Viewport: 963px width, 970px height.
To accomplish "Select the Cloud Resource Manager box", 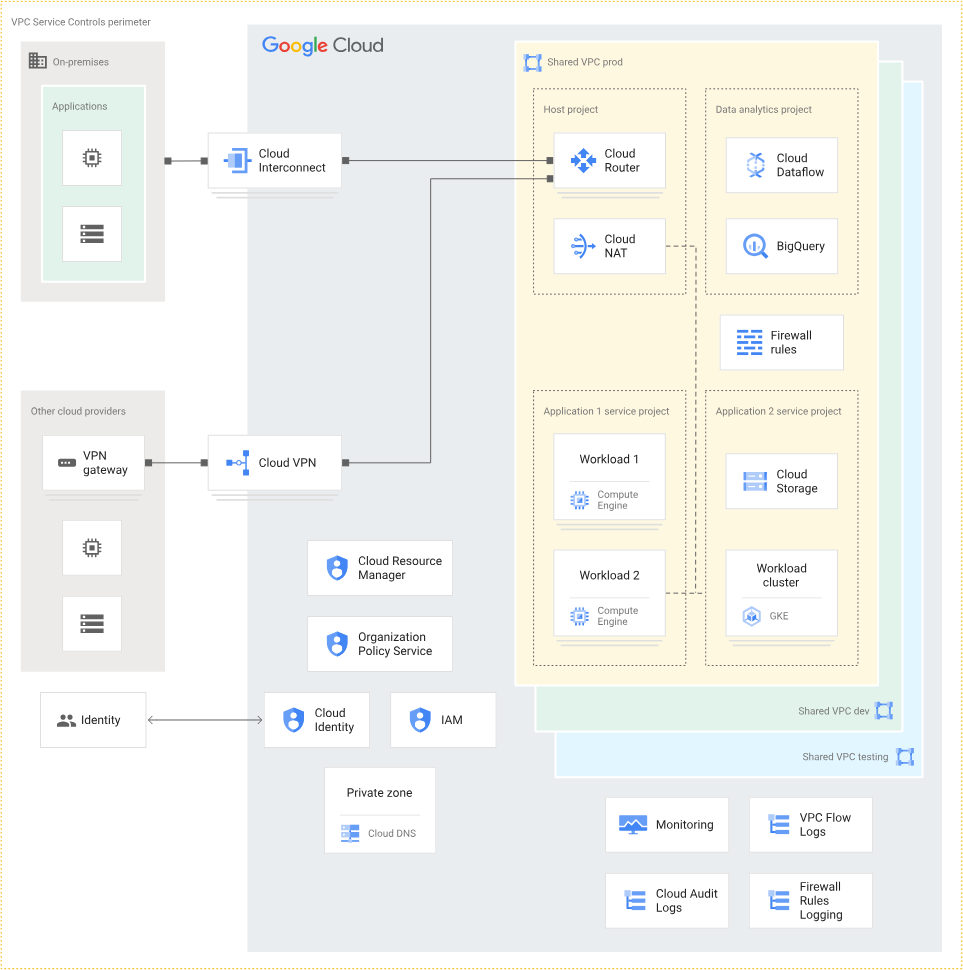I will pyautogui.click(x=380, y=568).
